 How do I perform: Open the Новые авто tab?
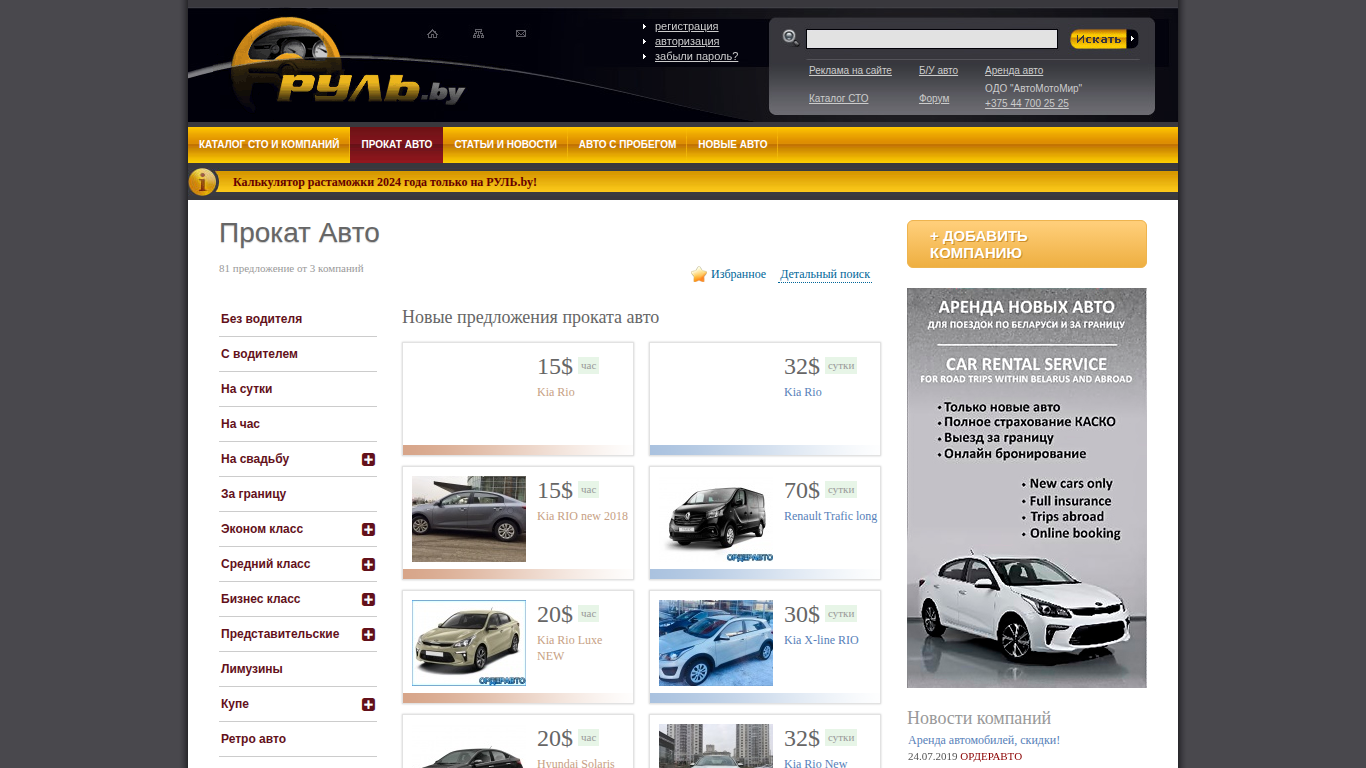[x=733, y=145]
